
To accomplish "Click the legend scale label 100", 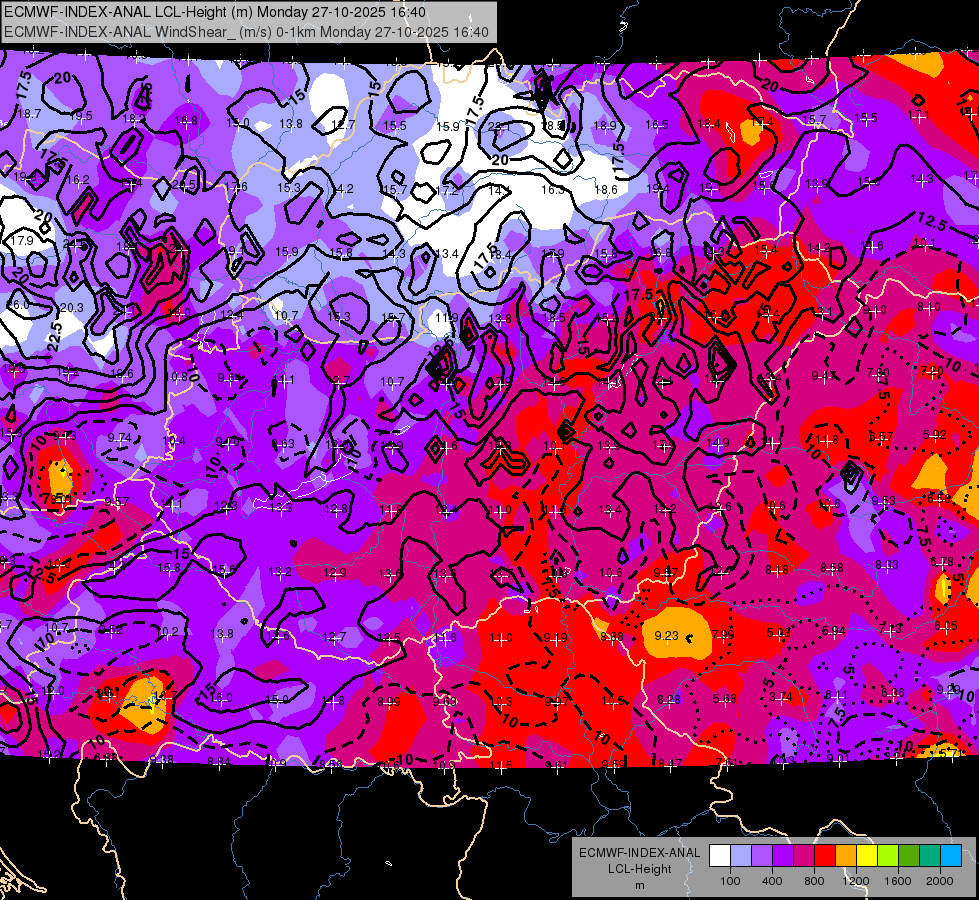I will pos(730,881).
